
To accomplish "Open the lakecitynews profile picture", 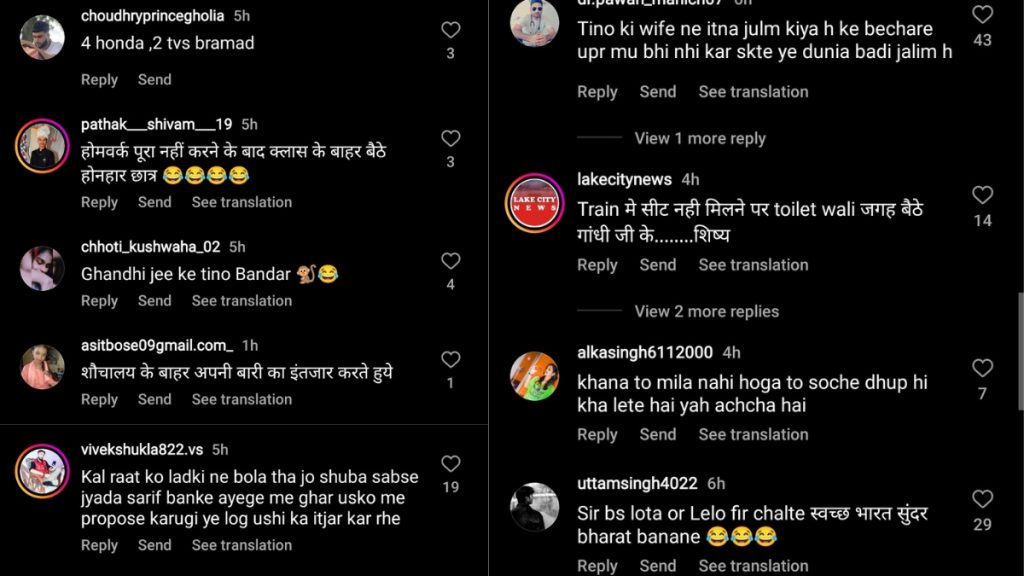I will pyautogui.click(x=534, y=203).
